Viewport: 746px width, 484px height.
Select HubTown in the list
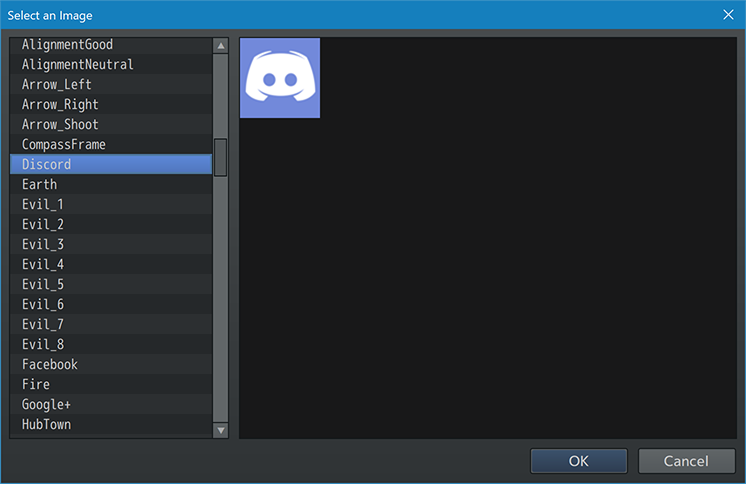click(x=111, y=424)
